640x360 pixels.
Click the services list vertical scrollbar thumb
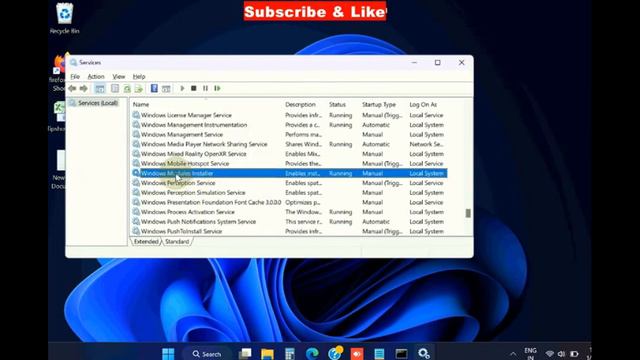468,213
